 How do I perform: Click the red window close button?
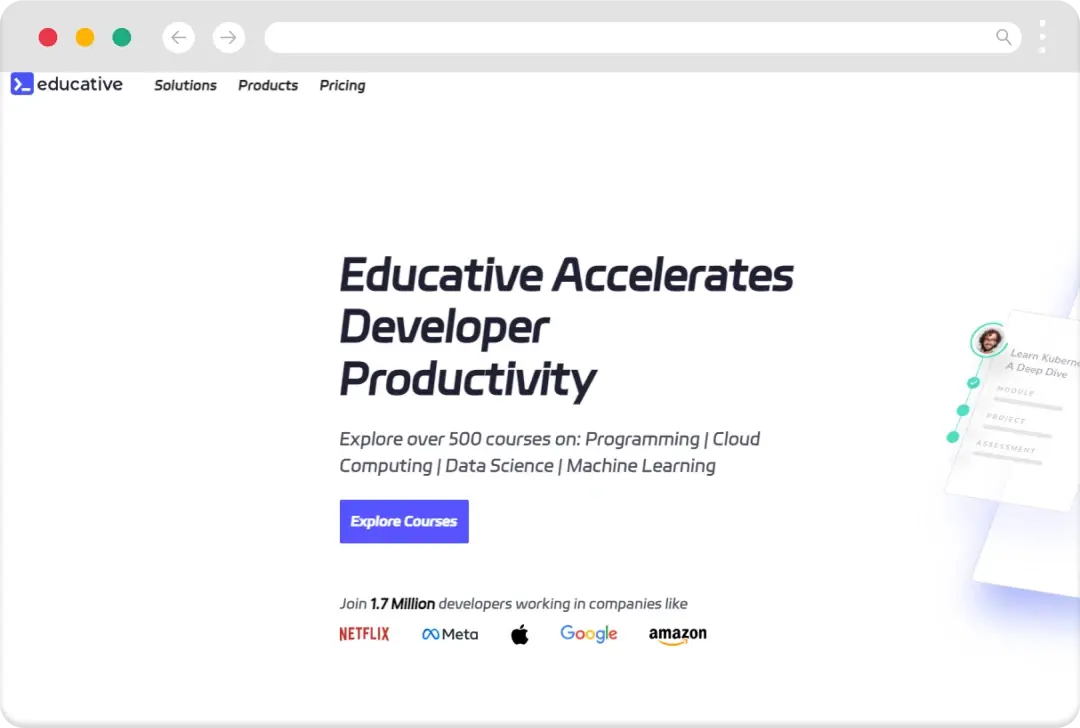pos(48,37)
